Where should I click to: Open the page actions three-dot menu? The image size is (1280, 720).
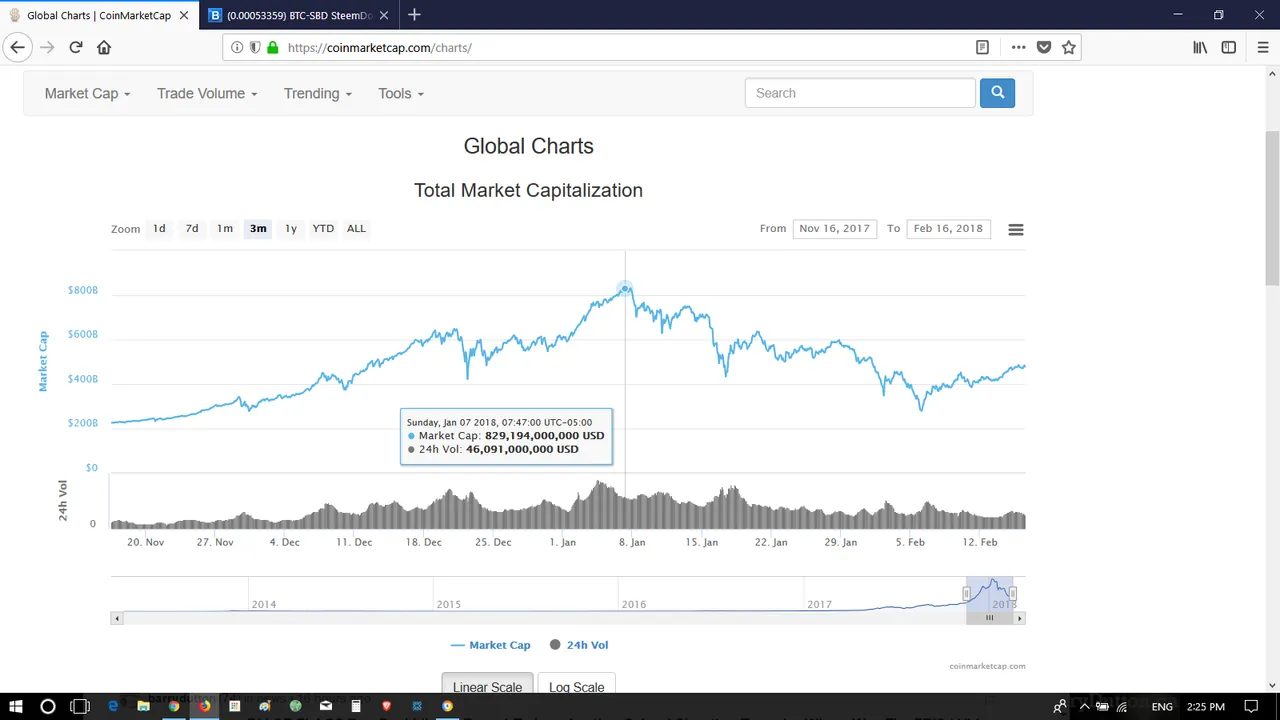(x=1018, y=47)
